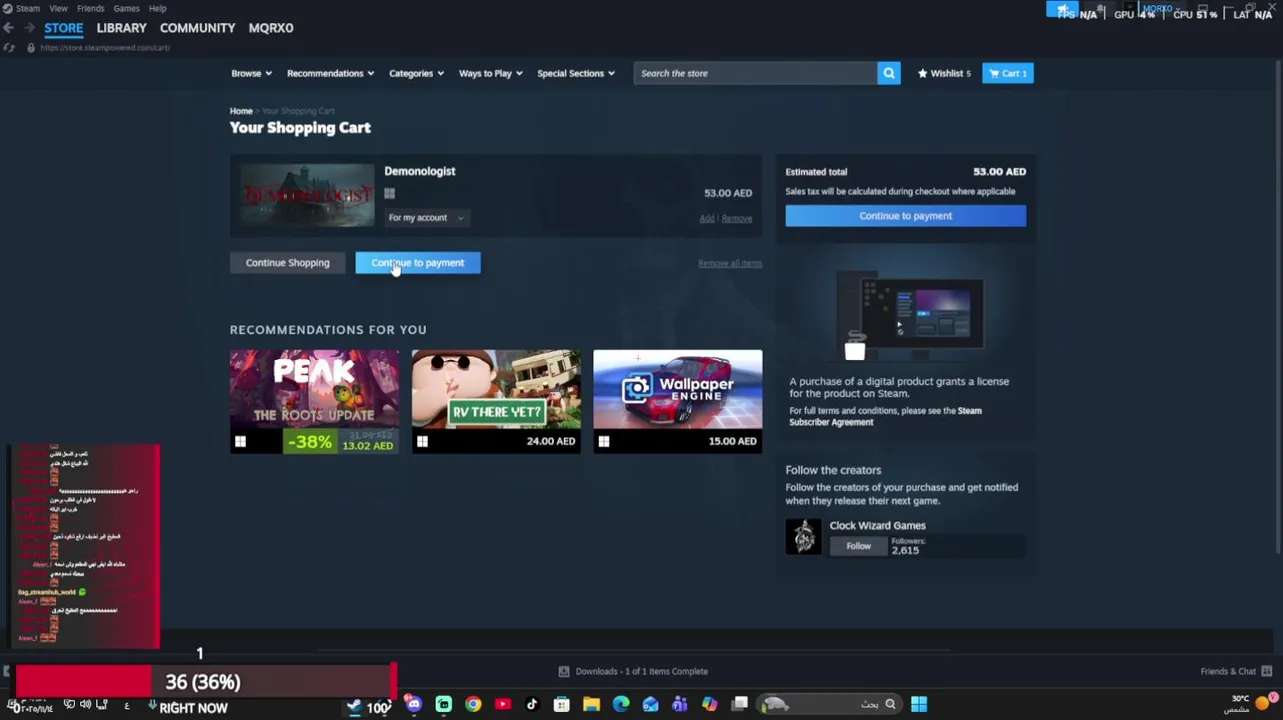Open the Categories dropdown

tap(416, 73)
